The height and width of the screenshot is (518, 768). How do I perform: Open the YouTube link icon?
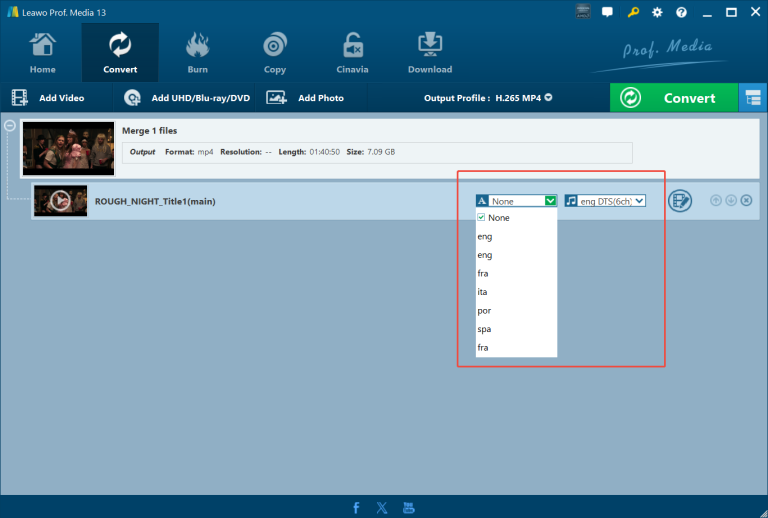coord(408,508)
